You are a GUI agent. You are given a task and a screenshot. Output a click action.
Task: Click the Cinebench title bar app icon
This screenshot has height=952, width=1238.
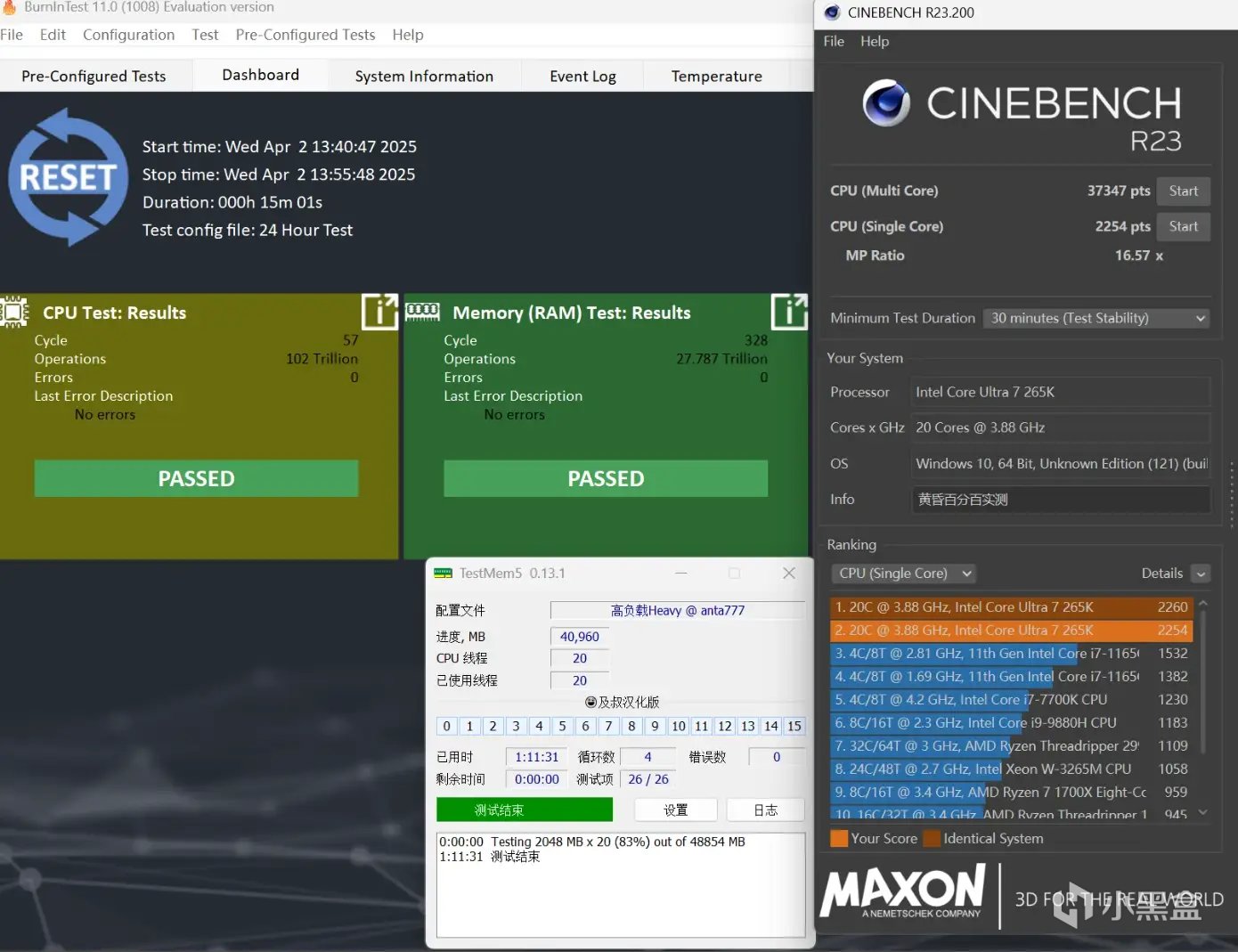tap(832, 12)
